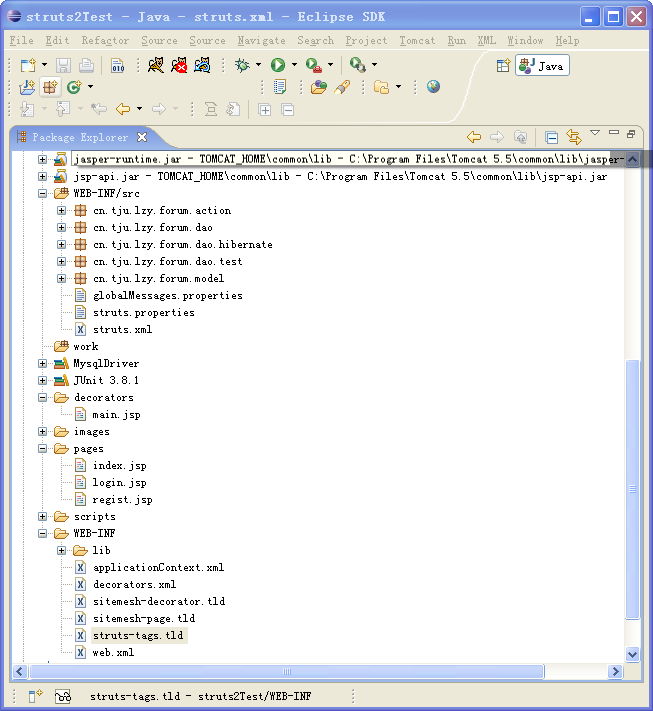This screenshot has height=711, width=653.
Task: Close the Package Explorer view tab
Action: pyautogui.click(x=142, y=137)
